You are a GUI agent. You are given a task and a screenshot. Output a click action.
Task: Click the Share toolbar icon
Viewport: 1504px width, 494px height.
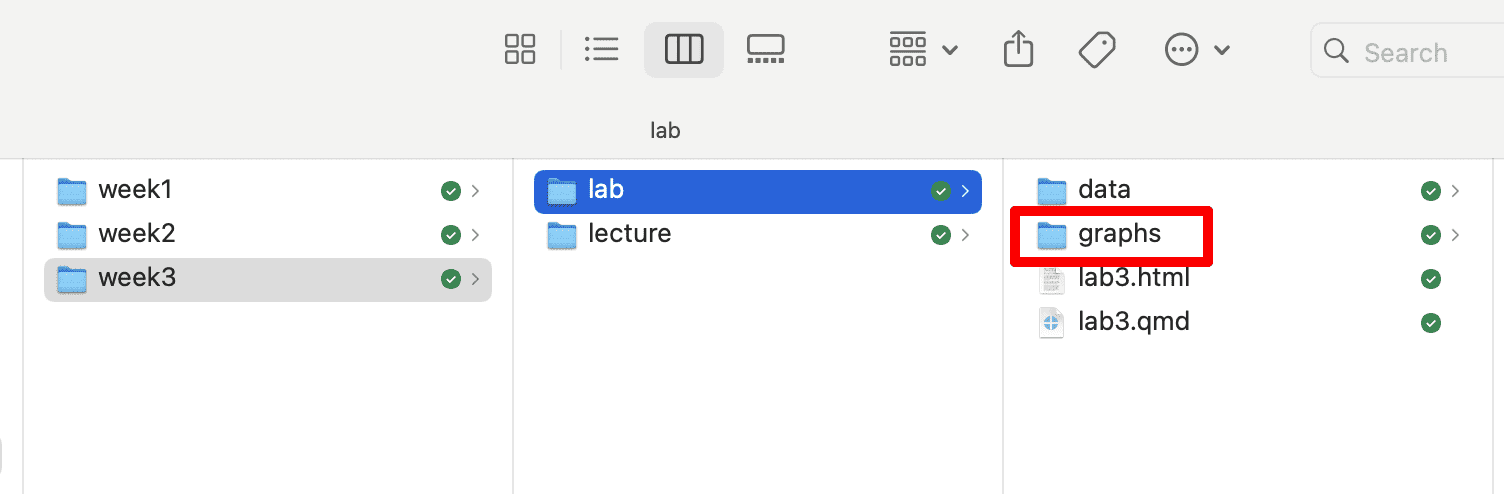click(1017, 49)
